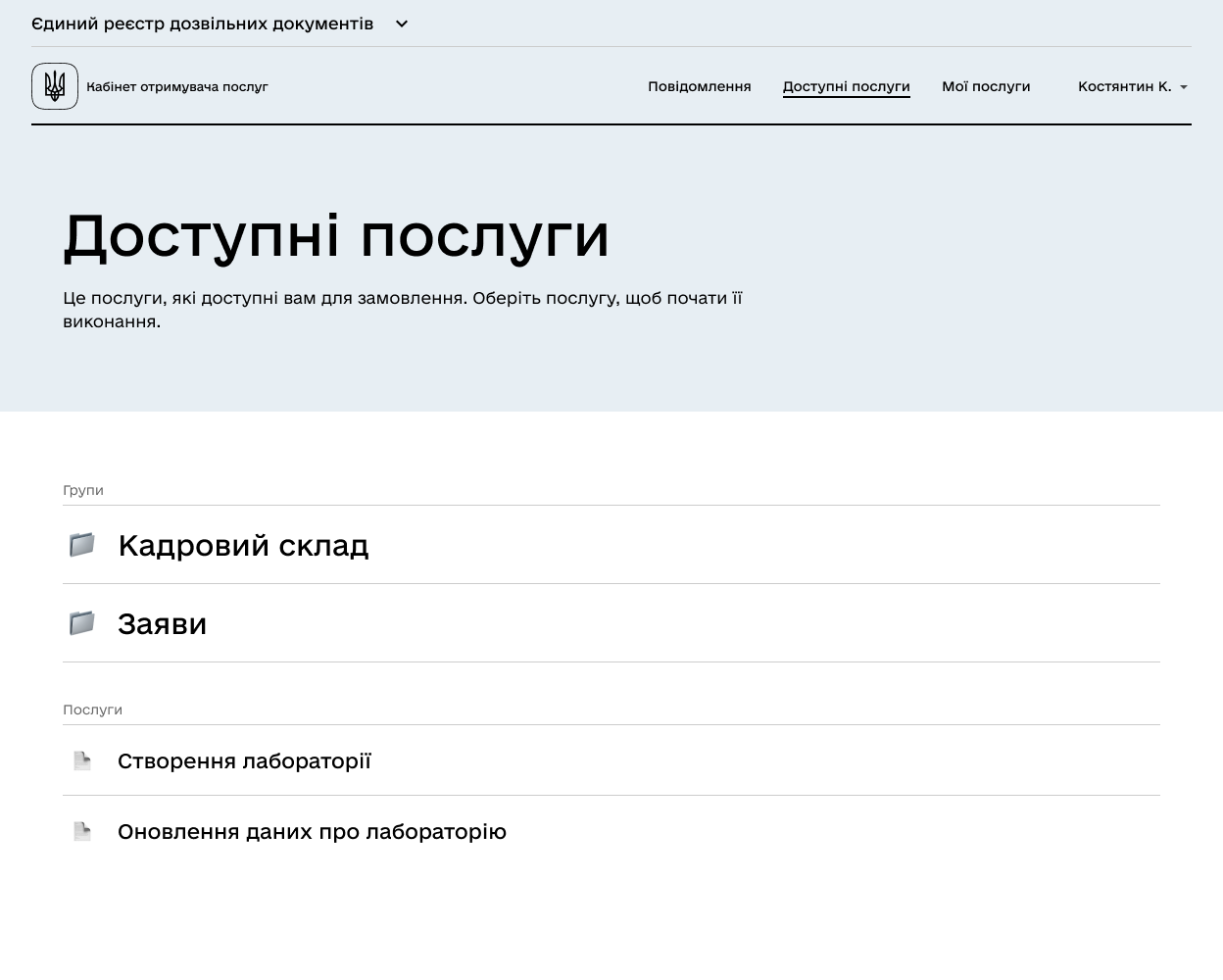This screenshot has width=1223, height=980.
Task: Click the Групи section label
Action: coord(83,490)
